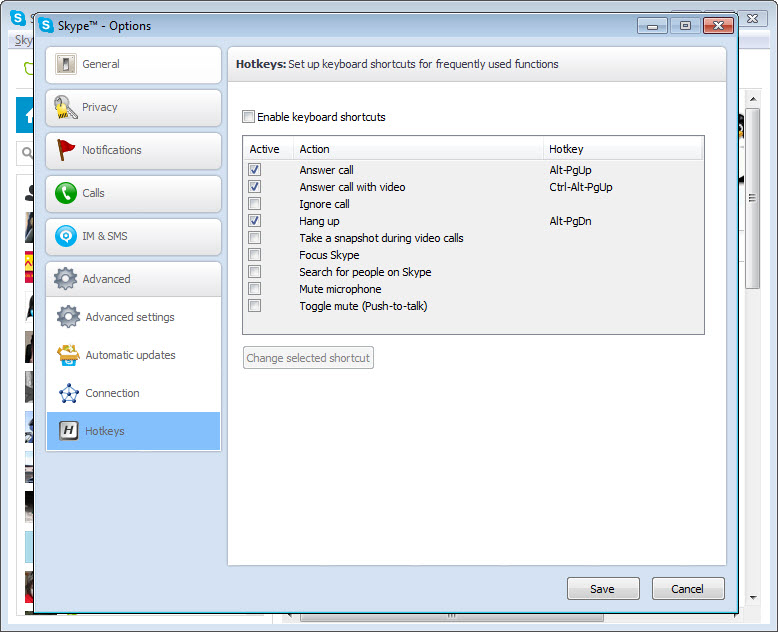Viewport: 778px width, 632px height.
Task: Select the Focus Skype action text
Action: tap(329, 255)
